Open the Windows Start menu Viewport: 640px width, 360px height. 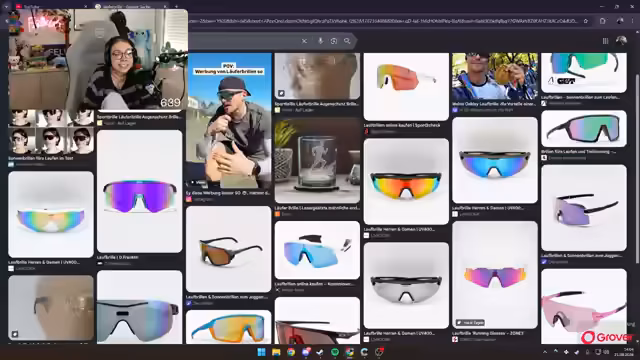[x=261, y=352]
